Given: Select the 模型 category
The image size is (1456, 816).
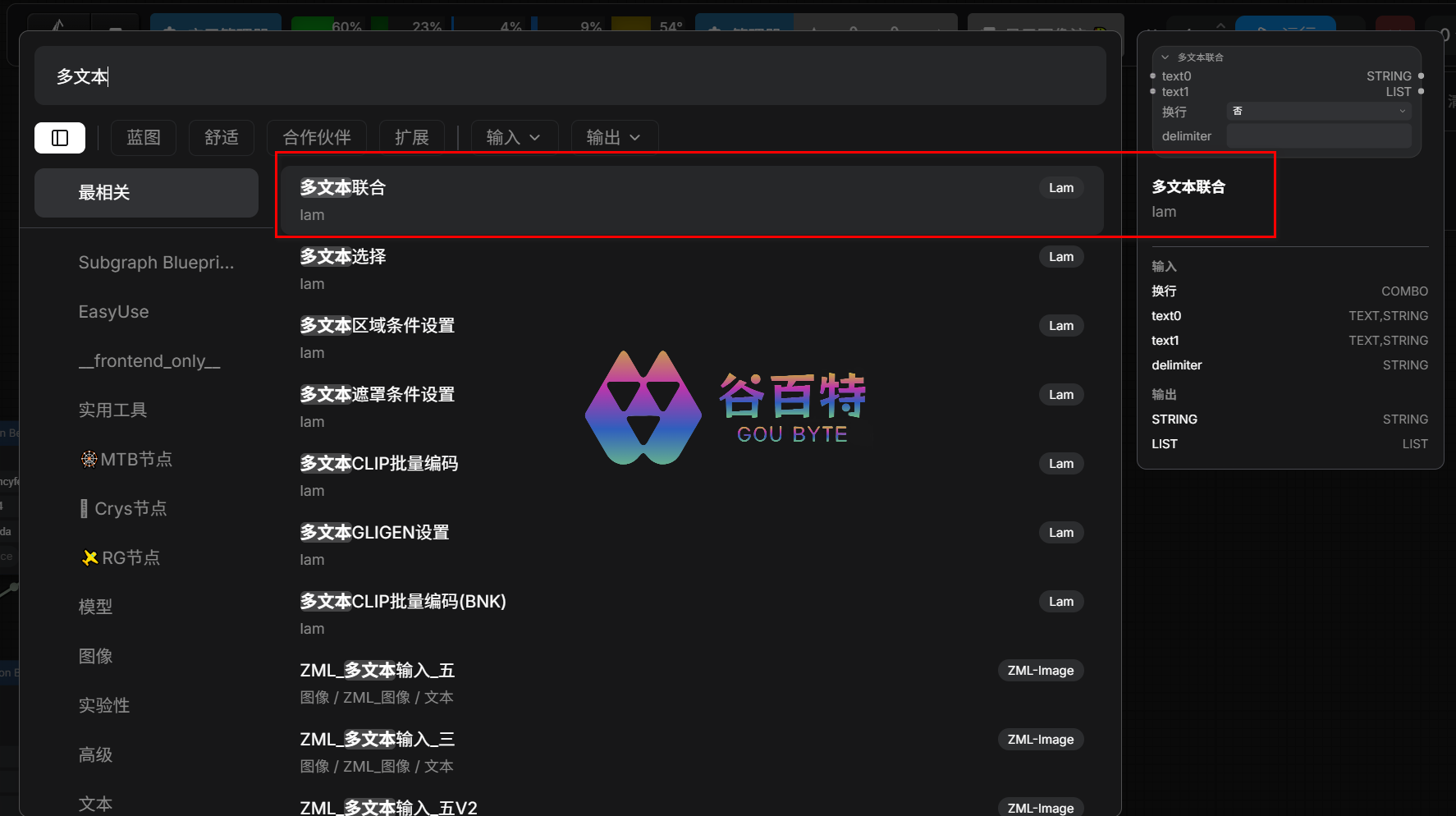Looking at the screenshot, I should (95, 607).
